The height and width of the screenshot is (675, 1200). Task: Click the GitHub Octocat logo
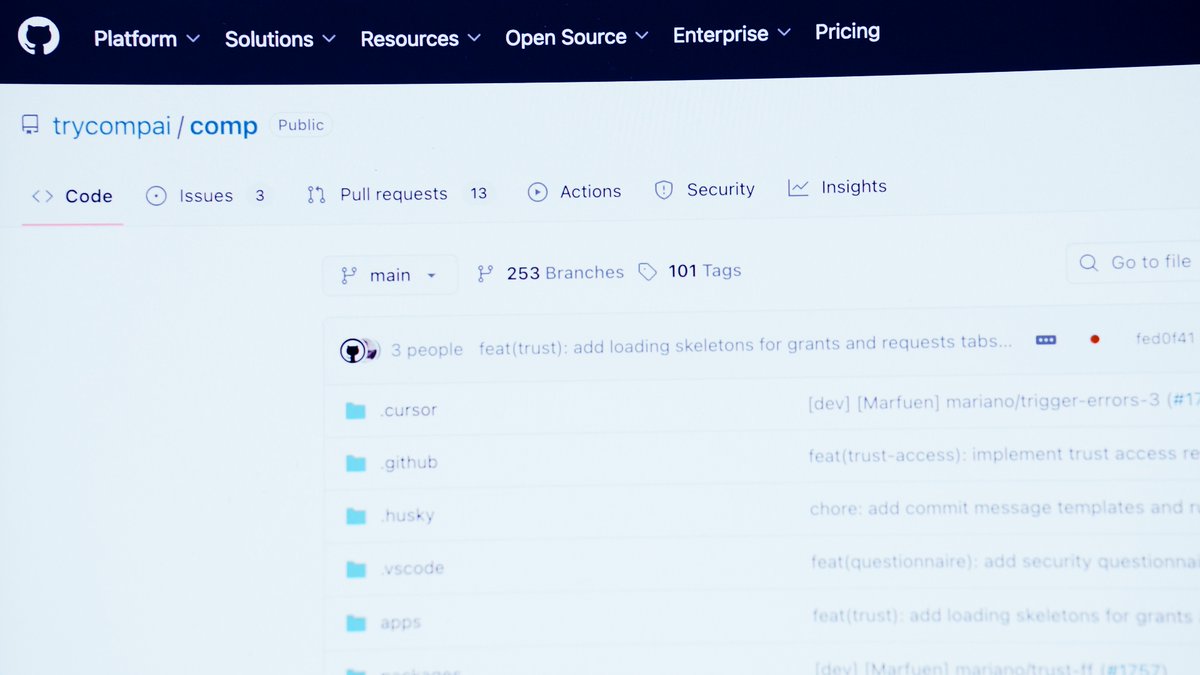[x=39, y=37]
